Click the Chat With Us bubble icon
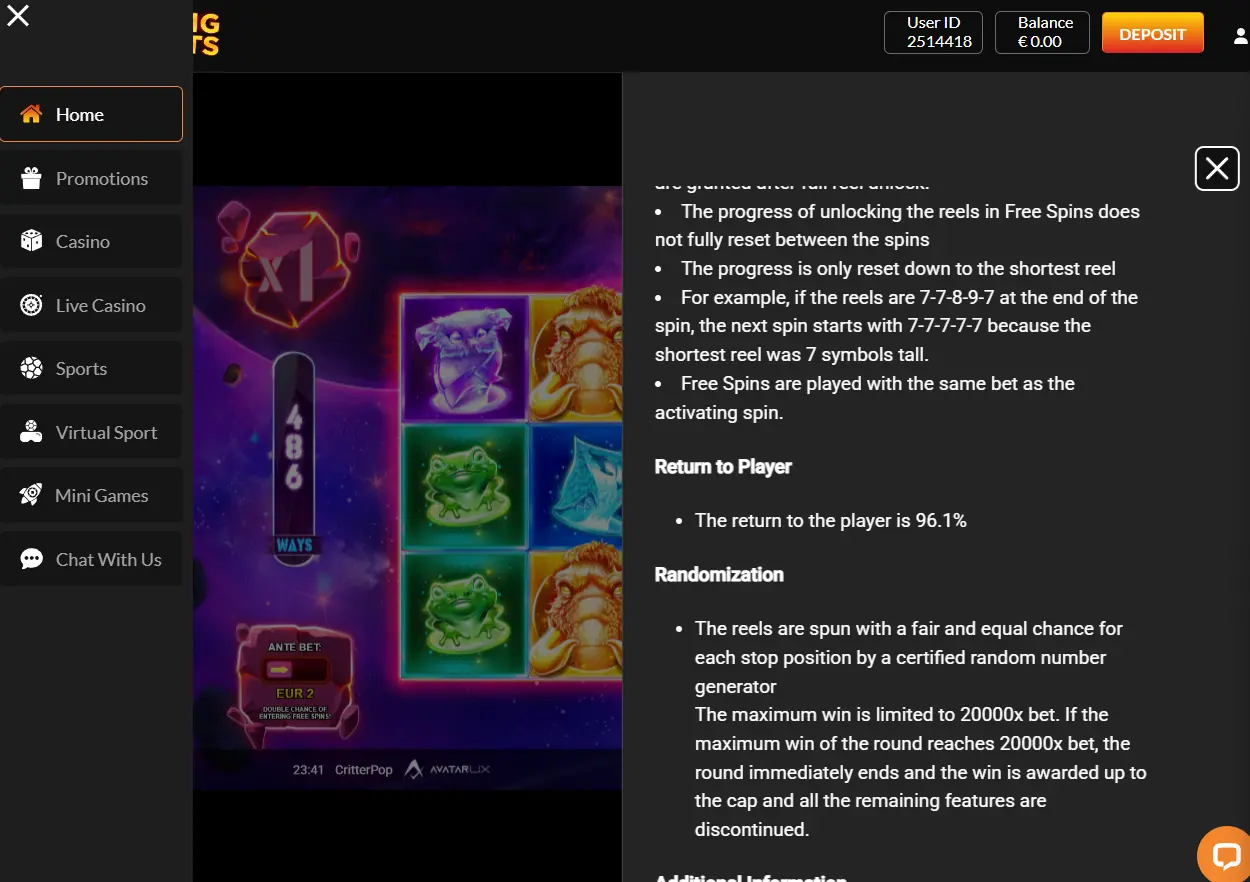 (x=31, y=559)
